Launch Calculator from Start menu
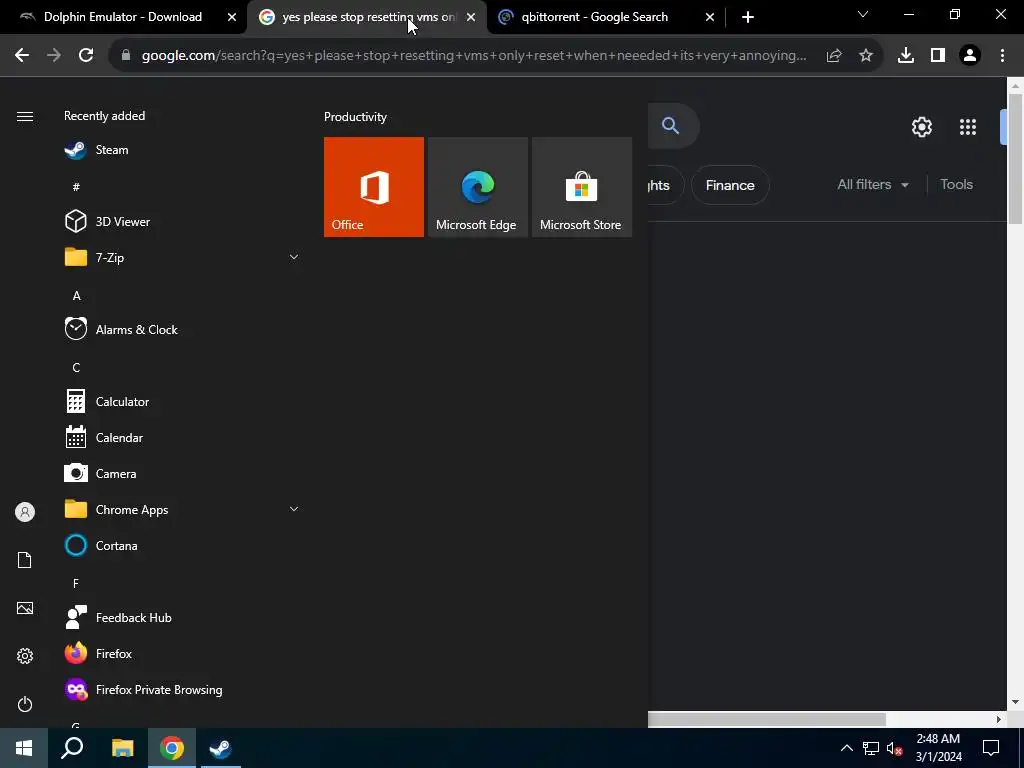 pos(181,401)
